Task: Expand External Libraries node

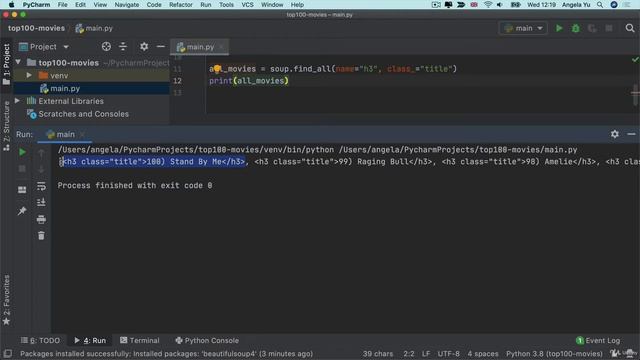Action: [18, 101]
